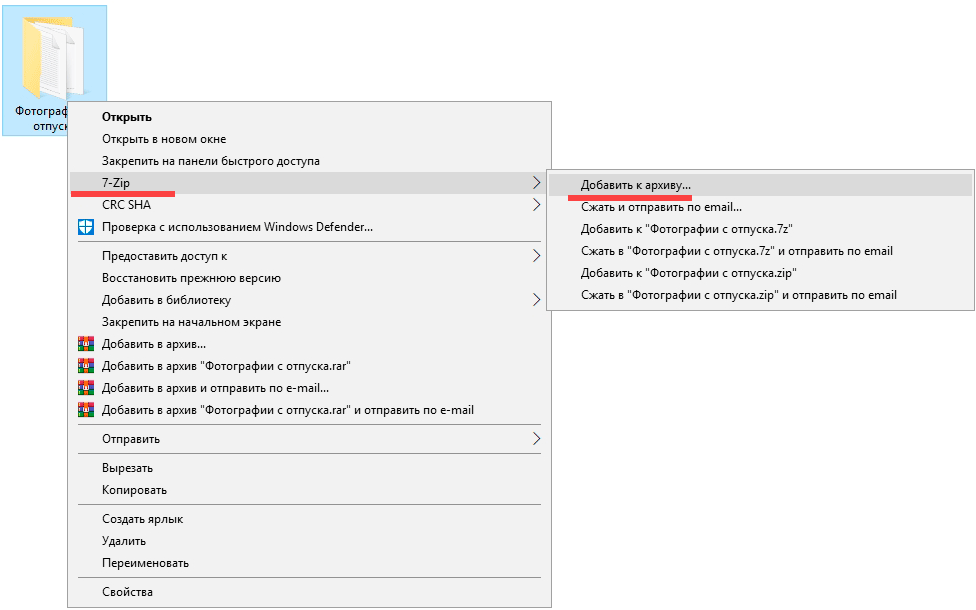
Task: Click the Windows Defender shield icon
Action: pyautogui.click(x=85, y=227)
